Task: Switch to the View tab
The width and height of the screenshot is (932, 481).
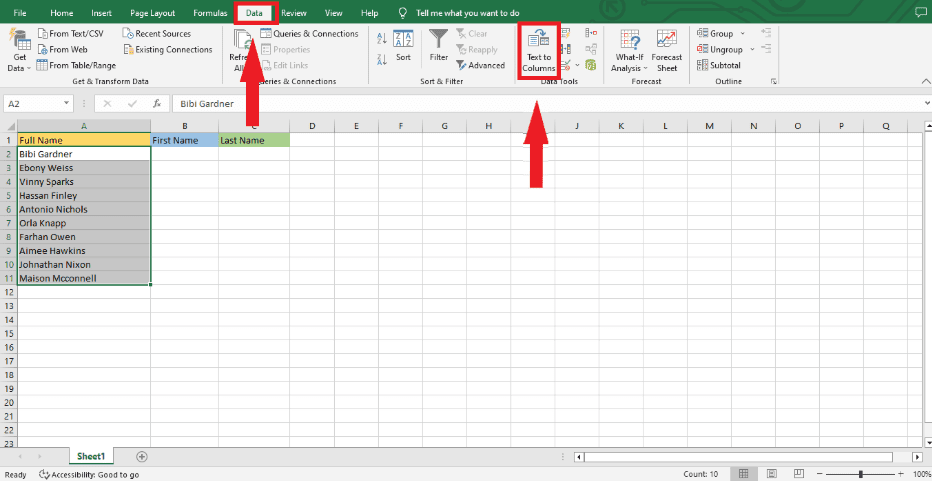Action: coord(334,12)
